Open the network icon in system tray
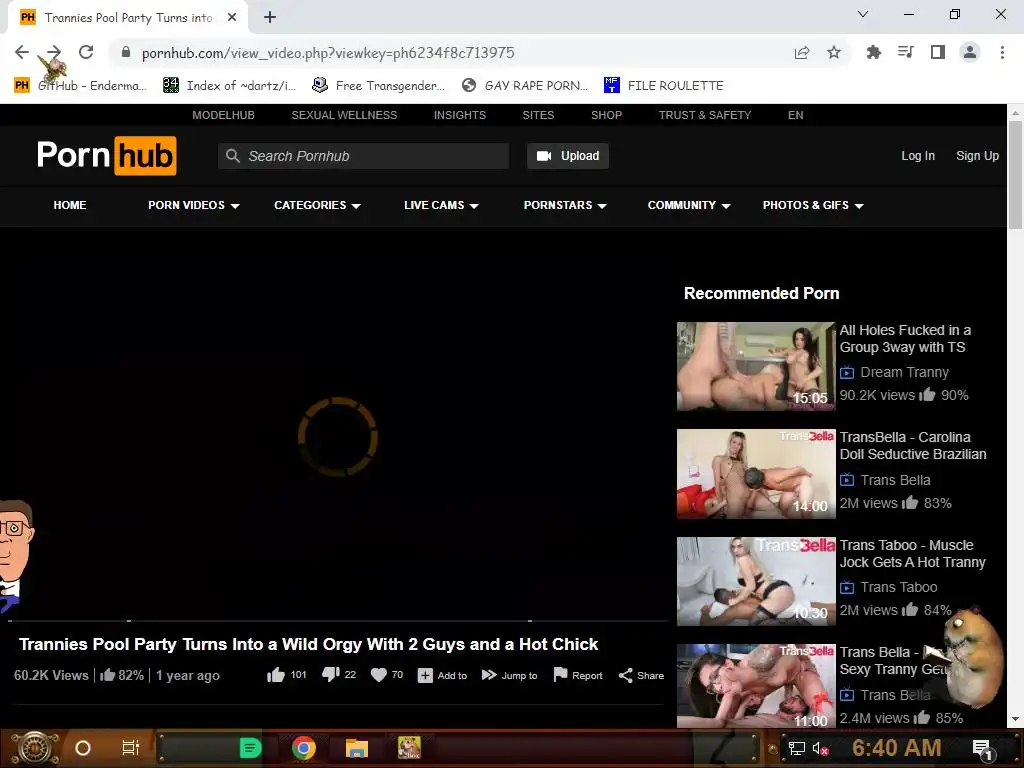Screen dimensions: 1024x768 pyautogui.click(x=797, y=748)
